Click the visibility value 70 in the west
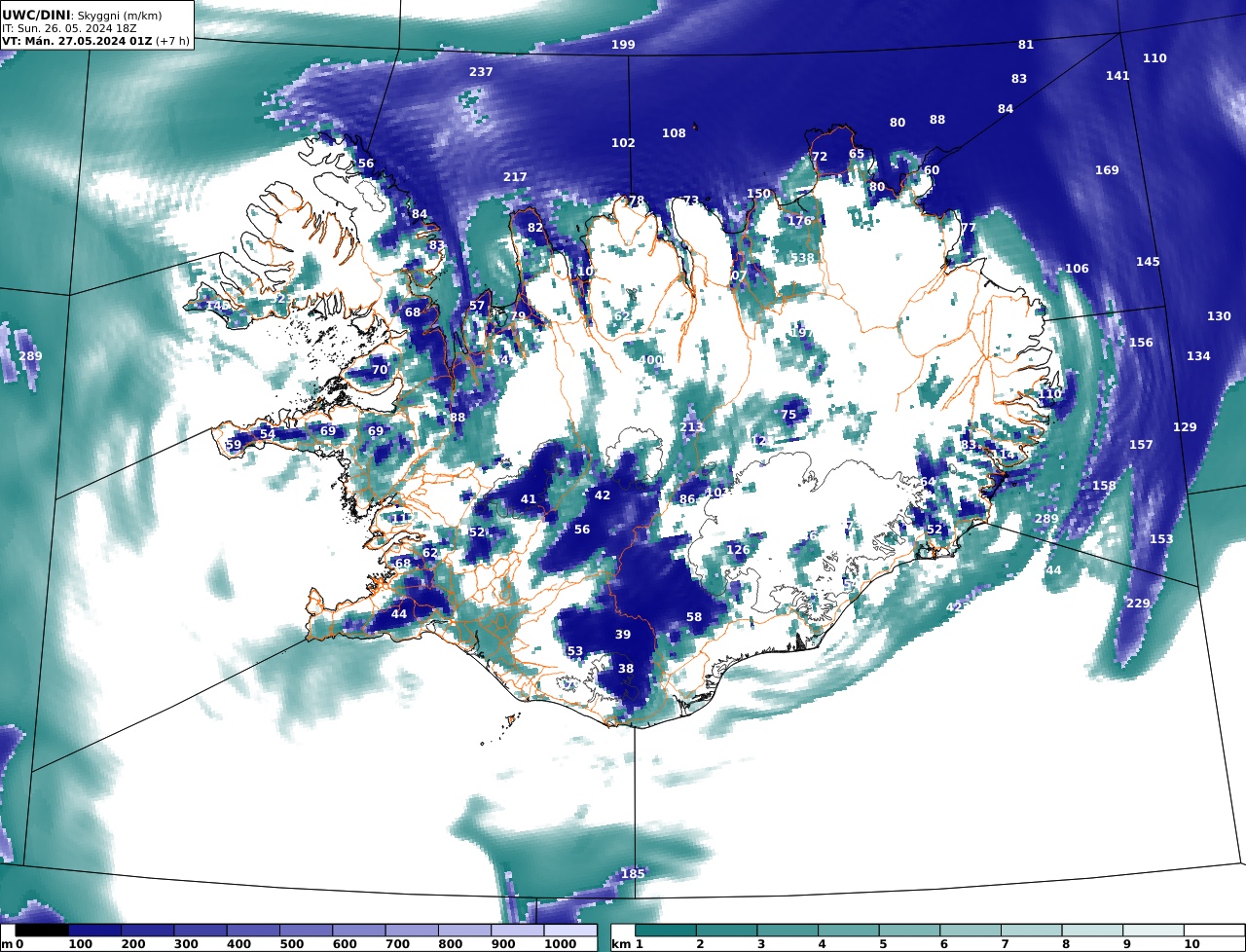The width and height of the screenshot is (1246, 952). [380, 370]
